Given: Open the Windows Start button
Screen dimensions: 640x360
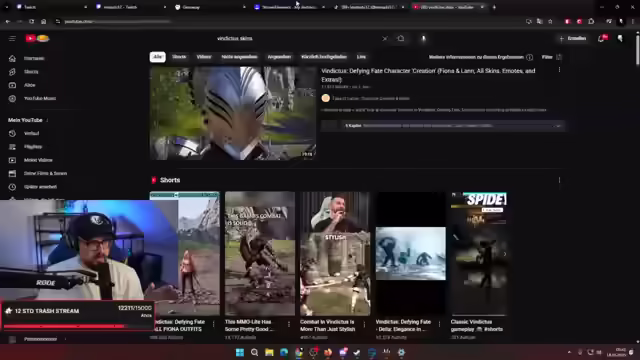Looking at the screenshot, I should click(240, 352).
